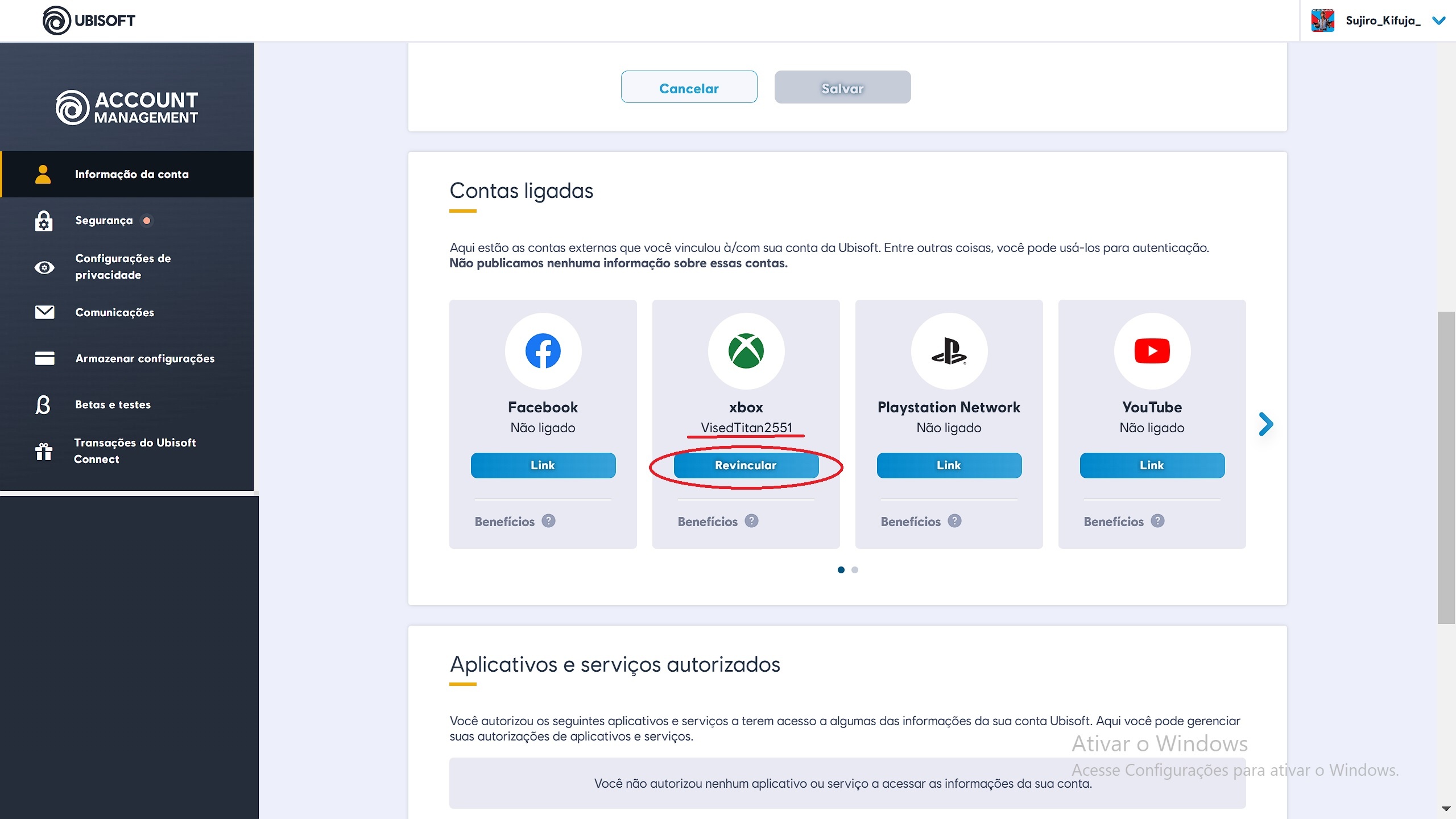Click the Xbox logo icon
1456x819 pixels.
746,351
